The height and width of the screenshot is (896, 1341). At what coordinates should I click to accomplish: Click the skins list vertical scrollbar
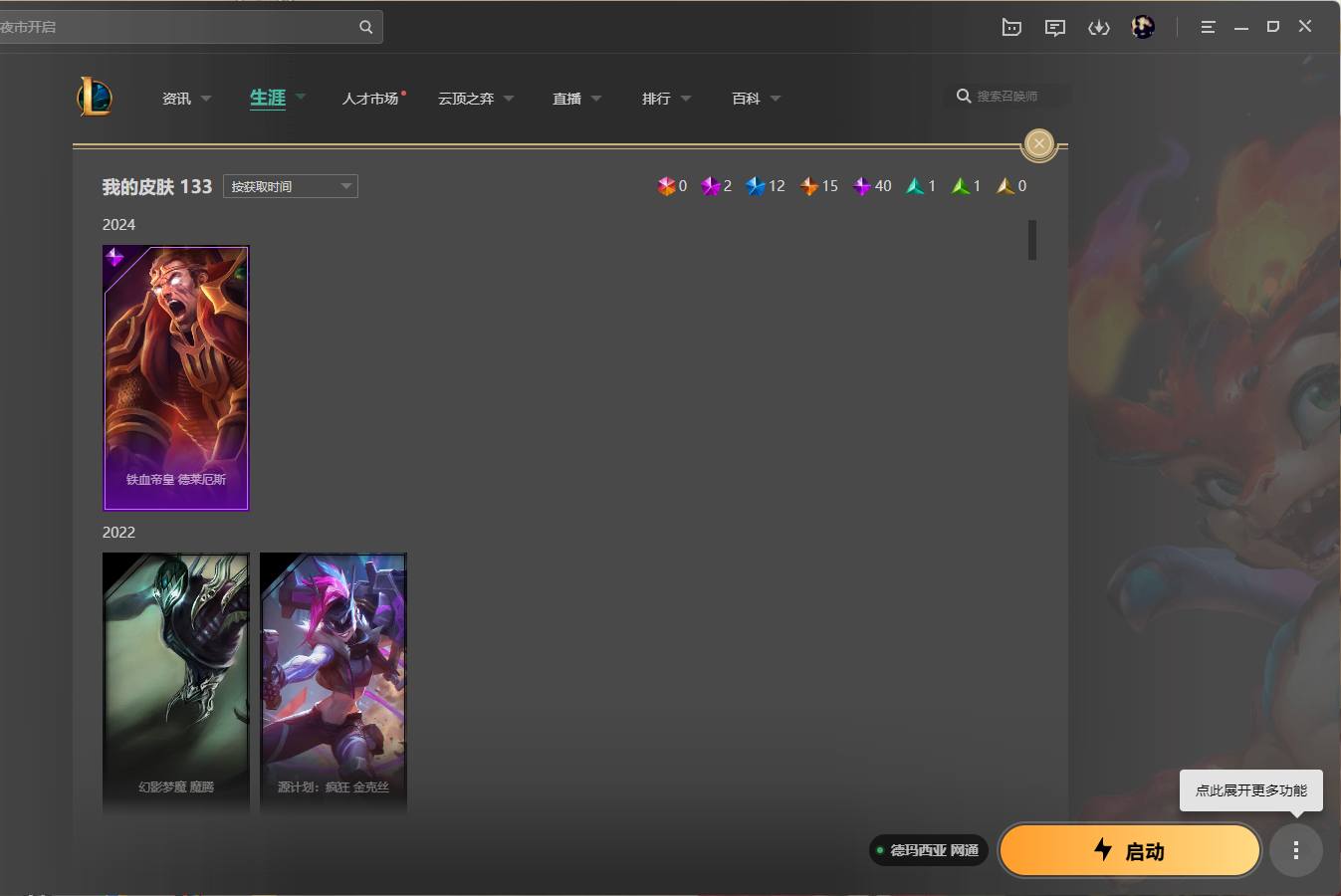pos(1032,240)
